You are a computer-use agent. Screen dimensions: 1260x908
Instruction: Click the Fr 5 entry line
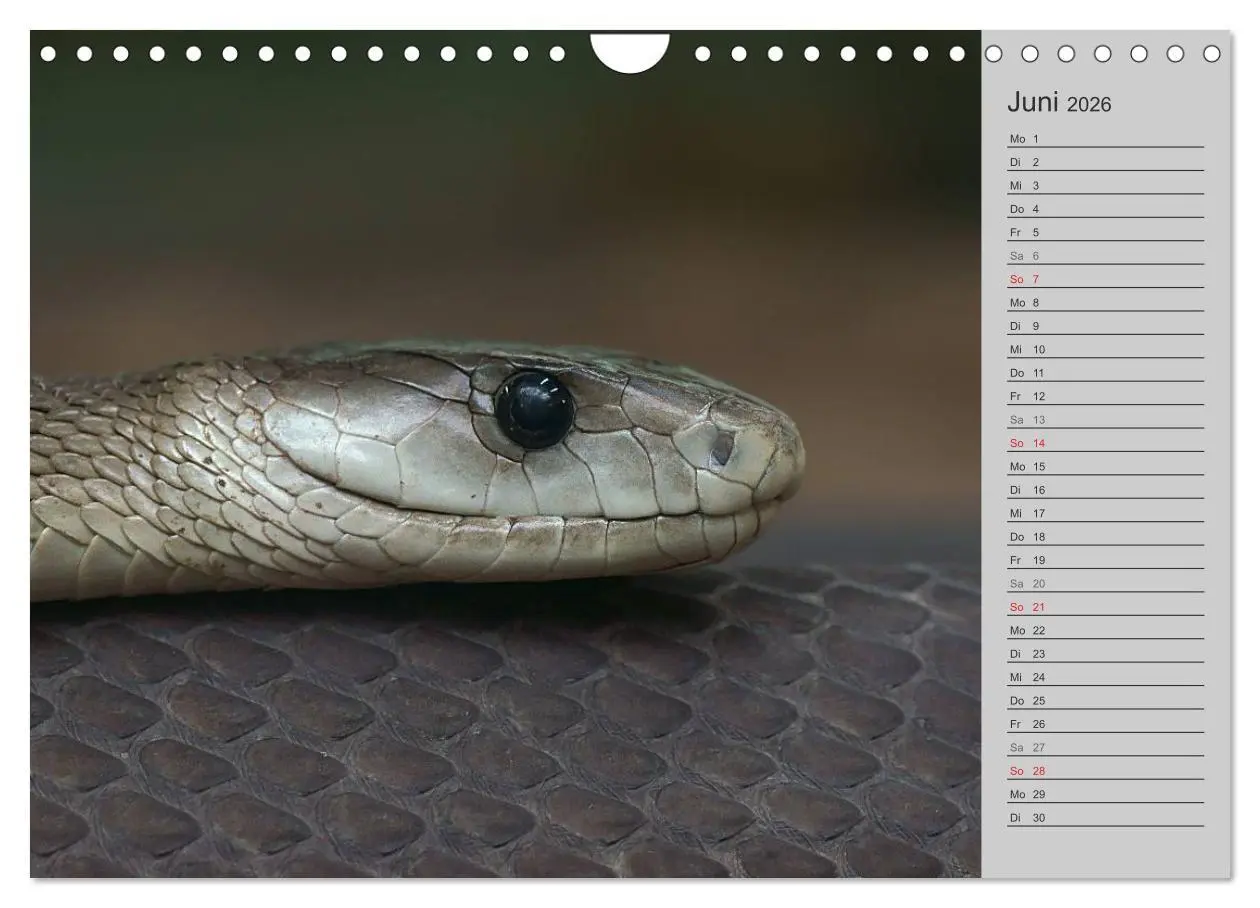[1105, 232]
